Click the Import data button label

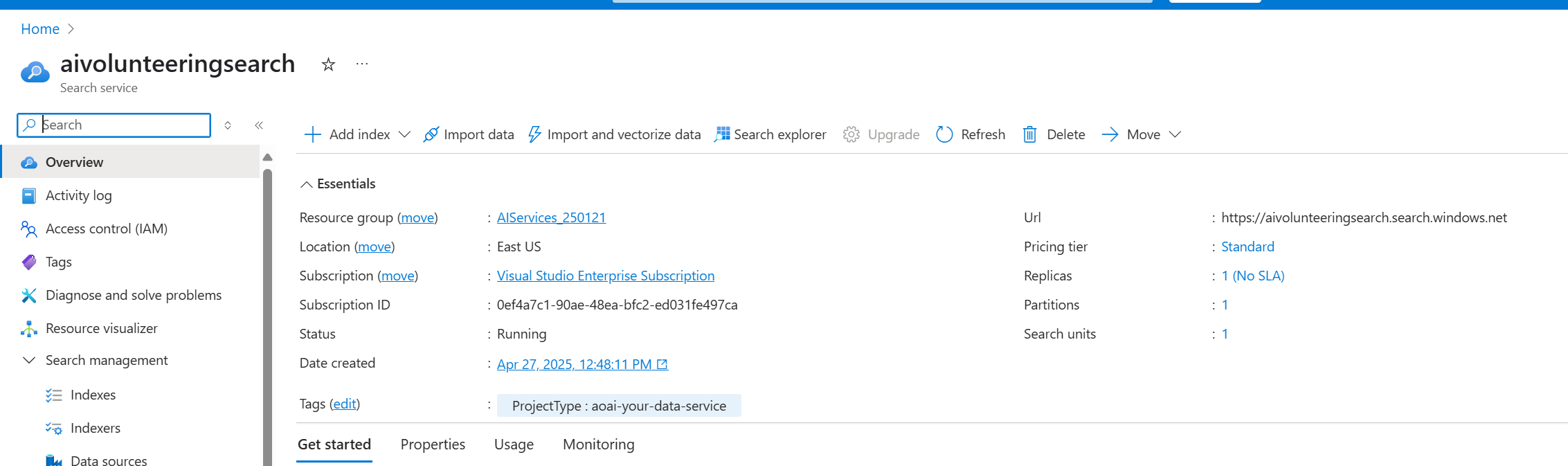pyautogui.click(x=479, y=134)
